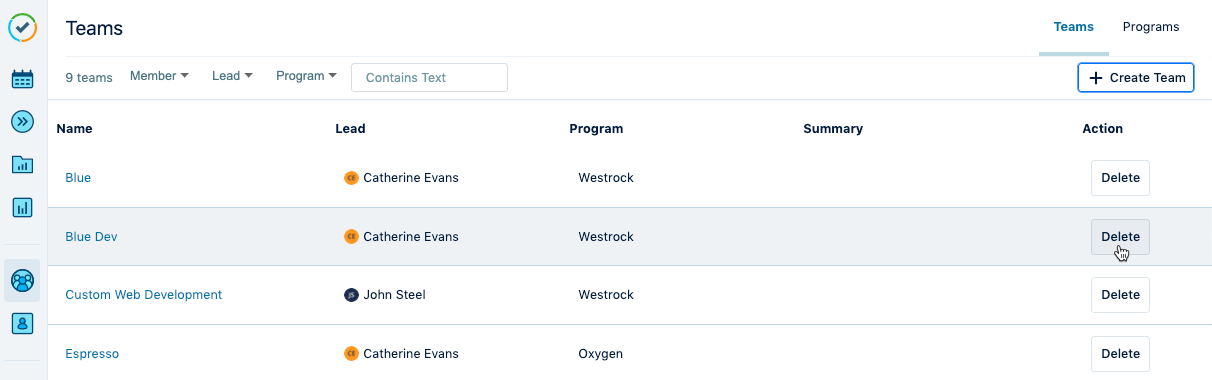Select the Teams group icon in sidebar

[22, 281]
